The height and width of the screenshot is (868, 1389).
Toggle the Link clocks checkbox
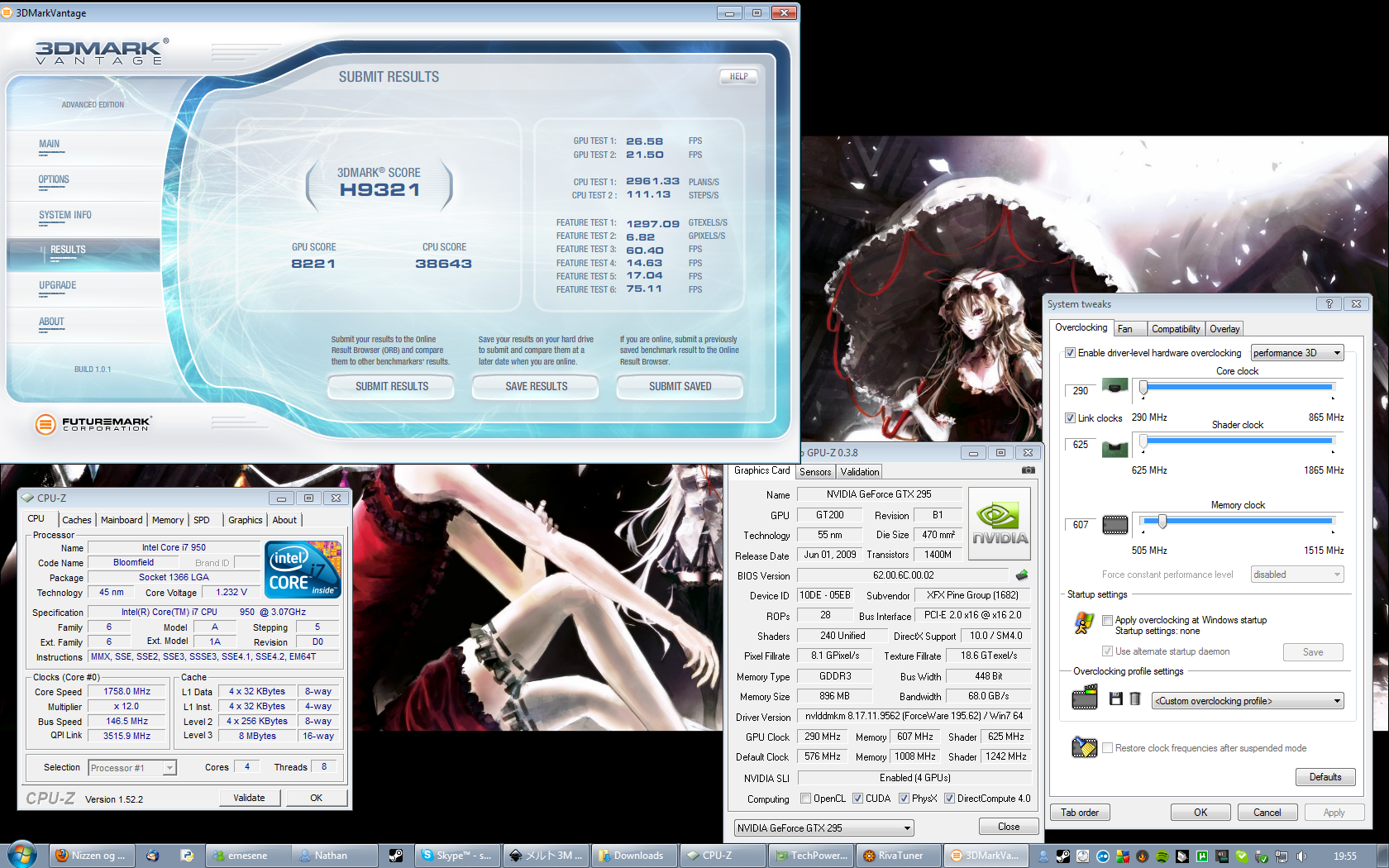[x=1070, y=418]
